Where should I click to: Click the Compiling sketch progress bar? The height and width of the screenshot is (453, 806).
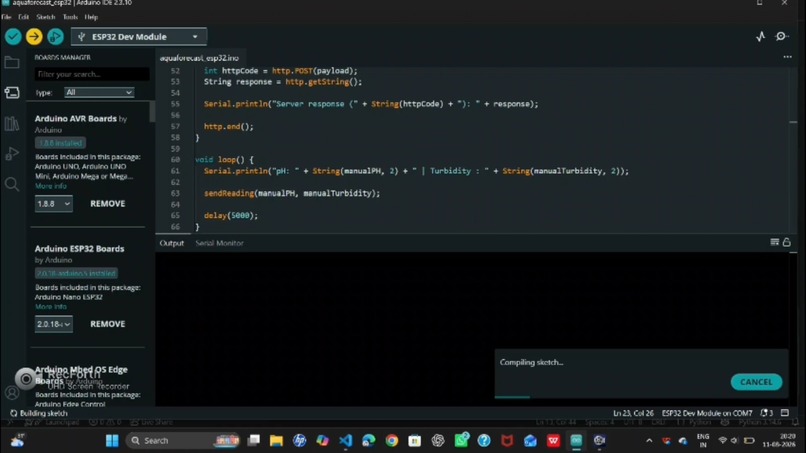click(641, 397)
